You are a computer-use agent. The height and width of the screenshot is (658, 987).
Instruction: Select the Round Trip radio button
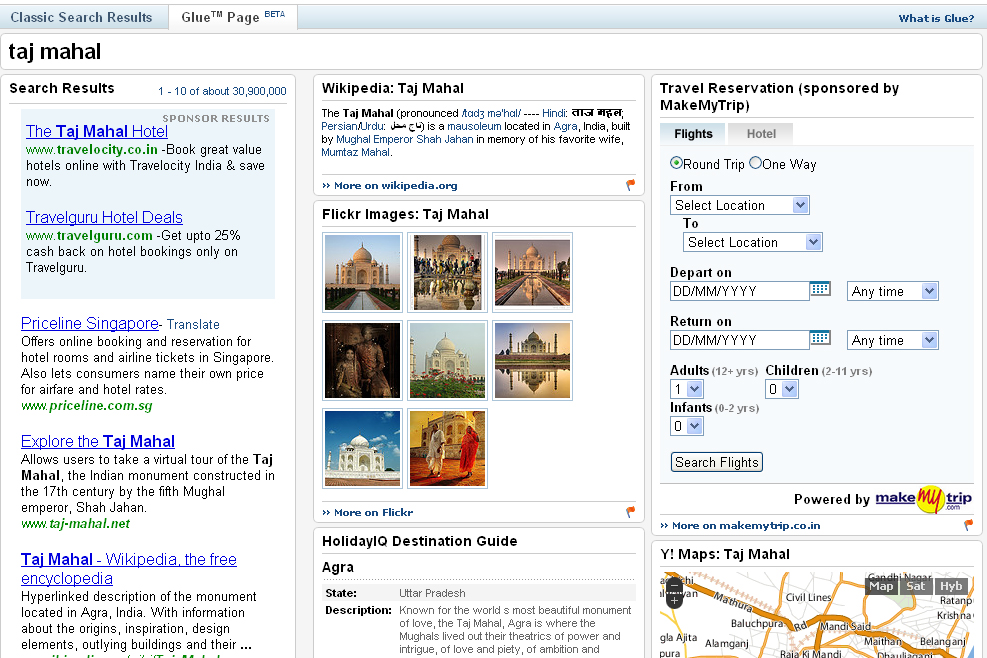point(677,163)
